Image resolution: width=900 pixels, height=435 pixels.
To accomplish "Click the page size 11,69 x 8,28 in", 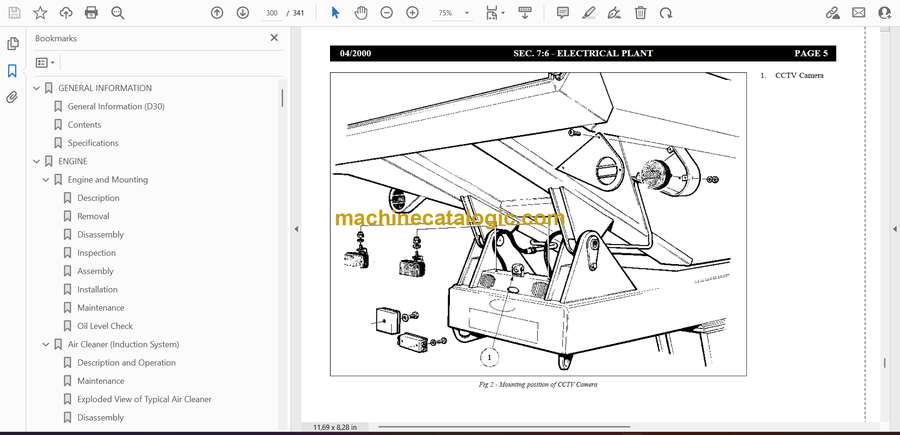I will coord(335,427).
